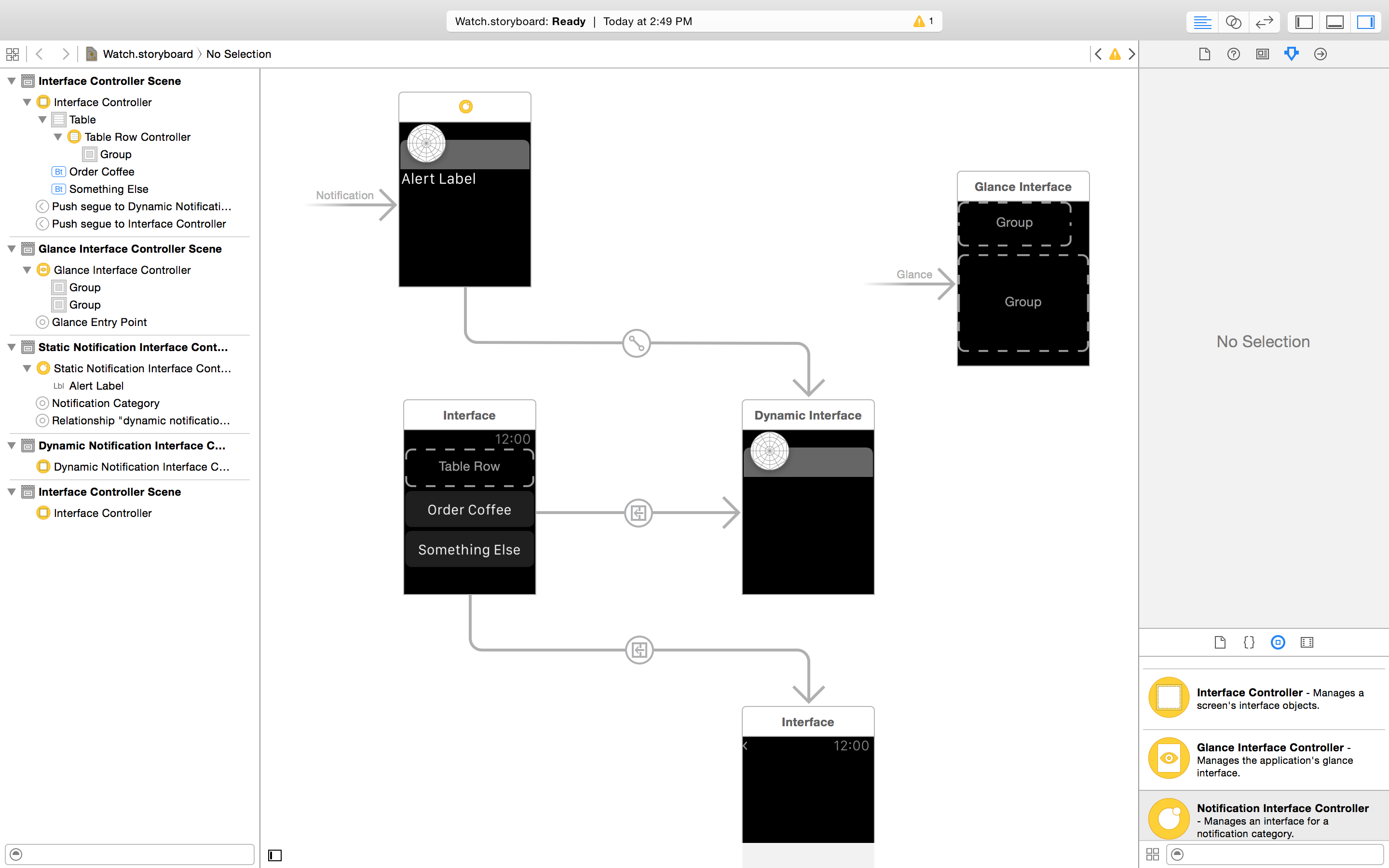This screenshot has height=868, width=1389.
Task: Hide the document outline using the canvas corner button
Action: pos(275,855)
